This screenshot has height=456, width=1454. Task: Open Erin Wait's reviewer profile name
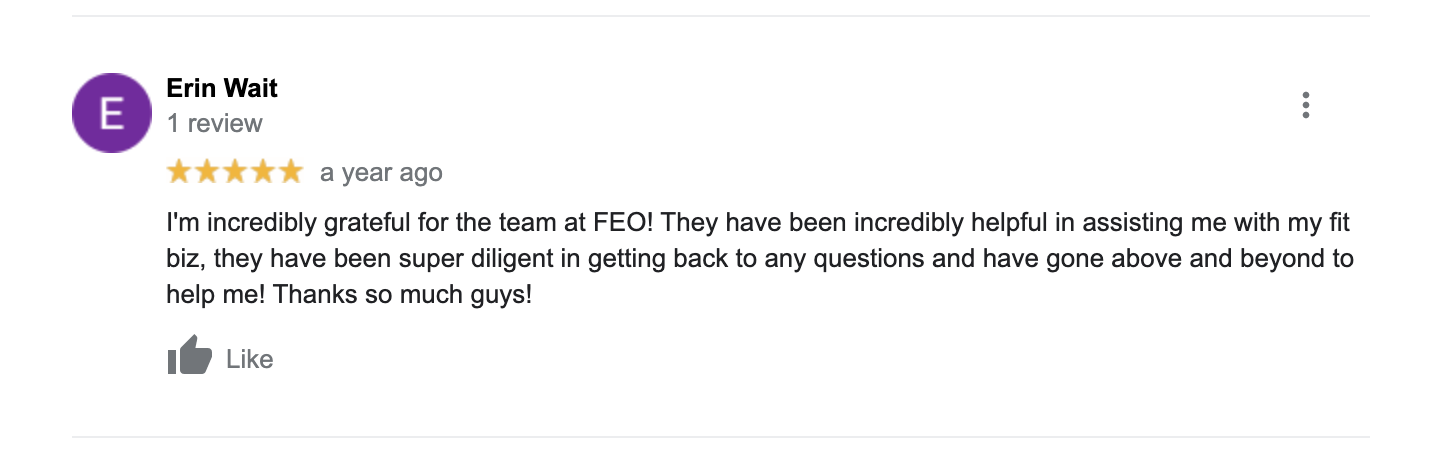(222, 88)
